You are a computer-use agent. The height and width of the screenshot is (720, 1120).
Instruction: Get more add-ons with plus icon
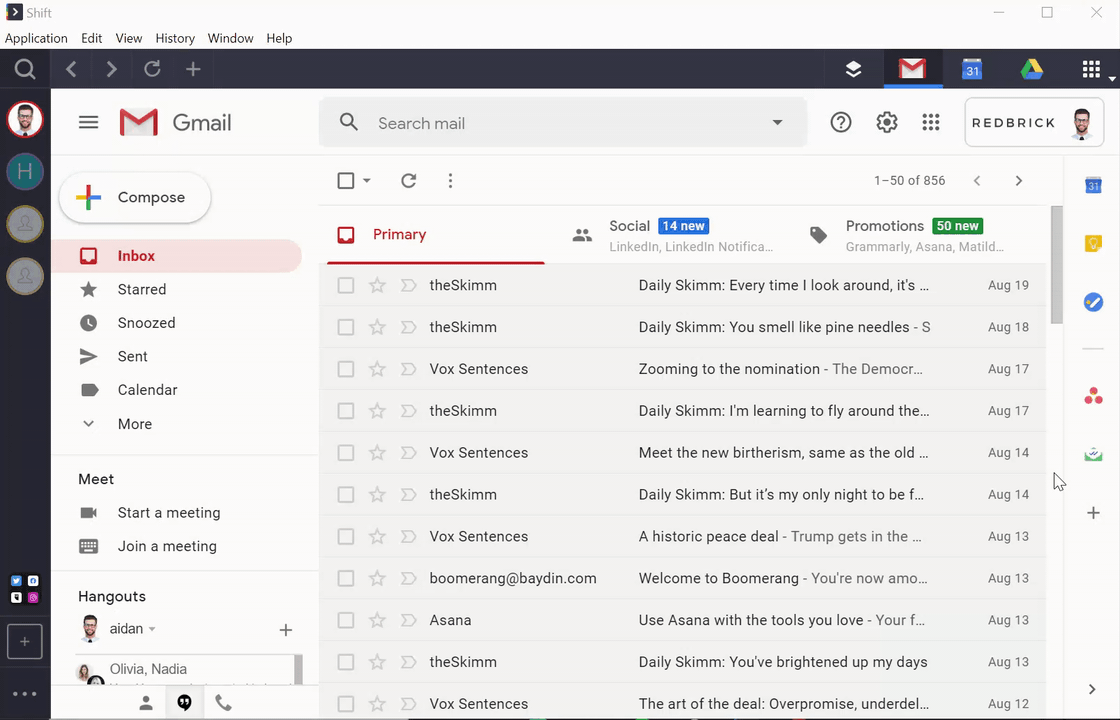1093,513
